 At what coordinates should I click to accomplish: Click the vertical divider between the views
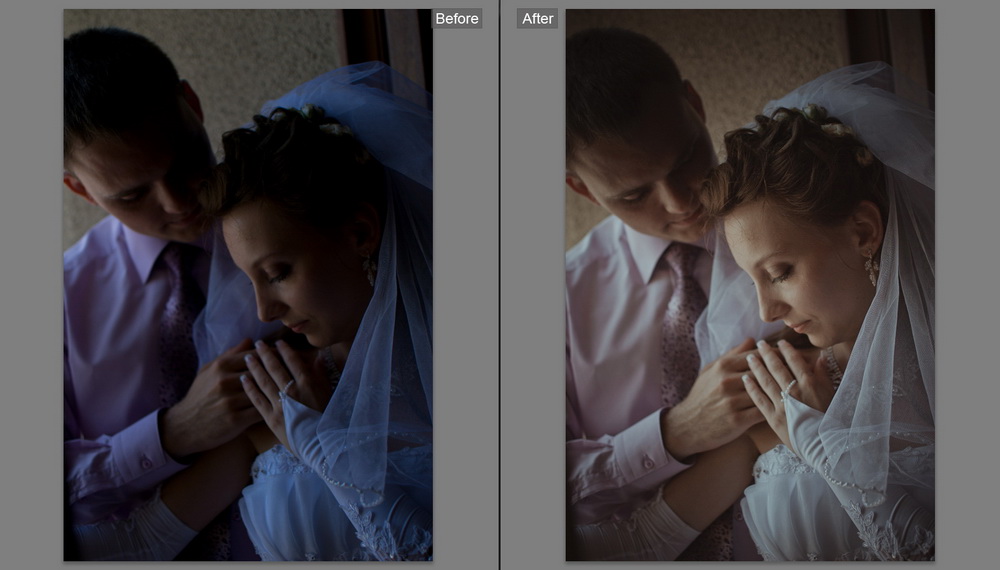click(x=500, y=285)
